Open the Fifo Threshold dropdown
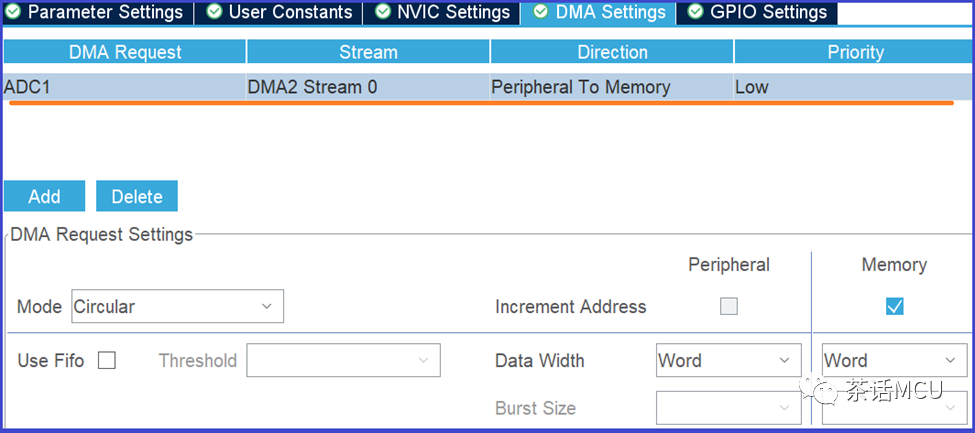The width and height of the screenshot is (975, 433). click(x=343, y=360)
